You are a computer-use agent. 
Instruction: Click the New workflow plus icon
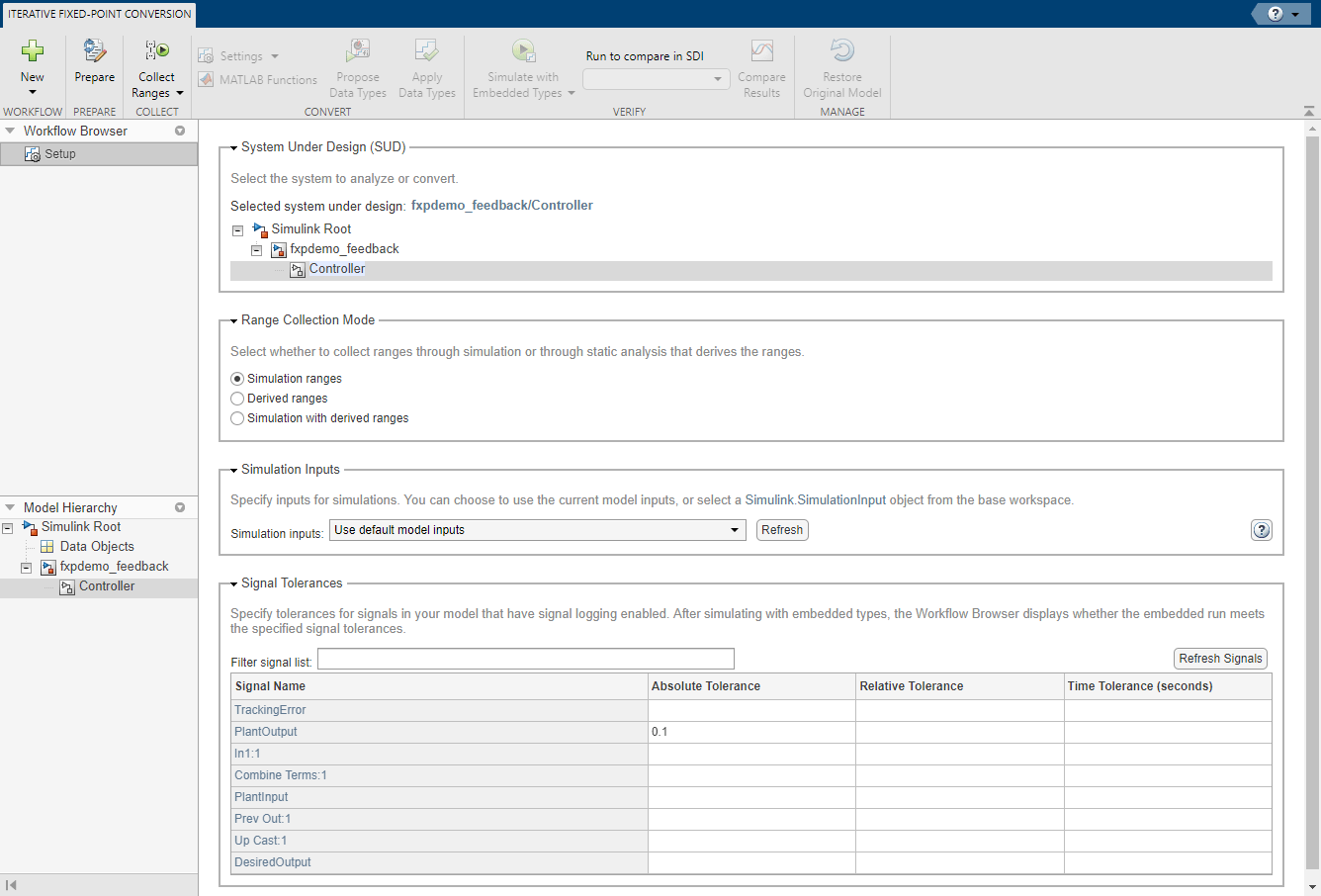tap(33, 50)
